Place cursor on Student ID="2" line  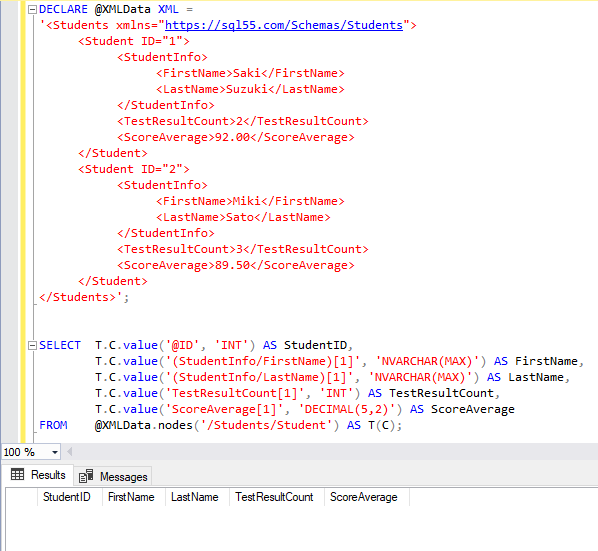click(x=133, y=169)
